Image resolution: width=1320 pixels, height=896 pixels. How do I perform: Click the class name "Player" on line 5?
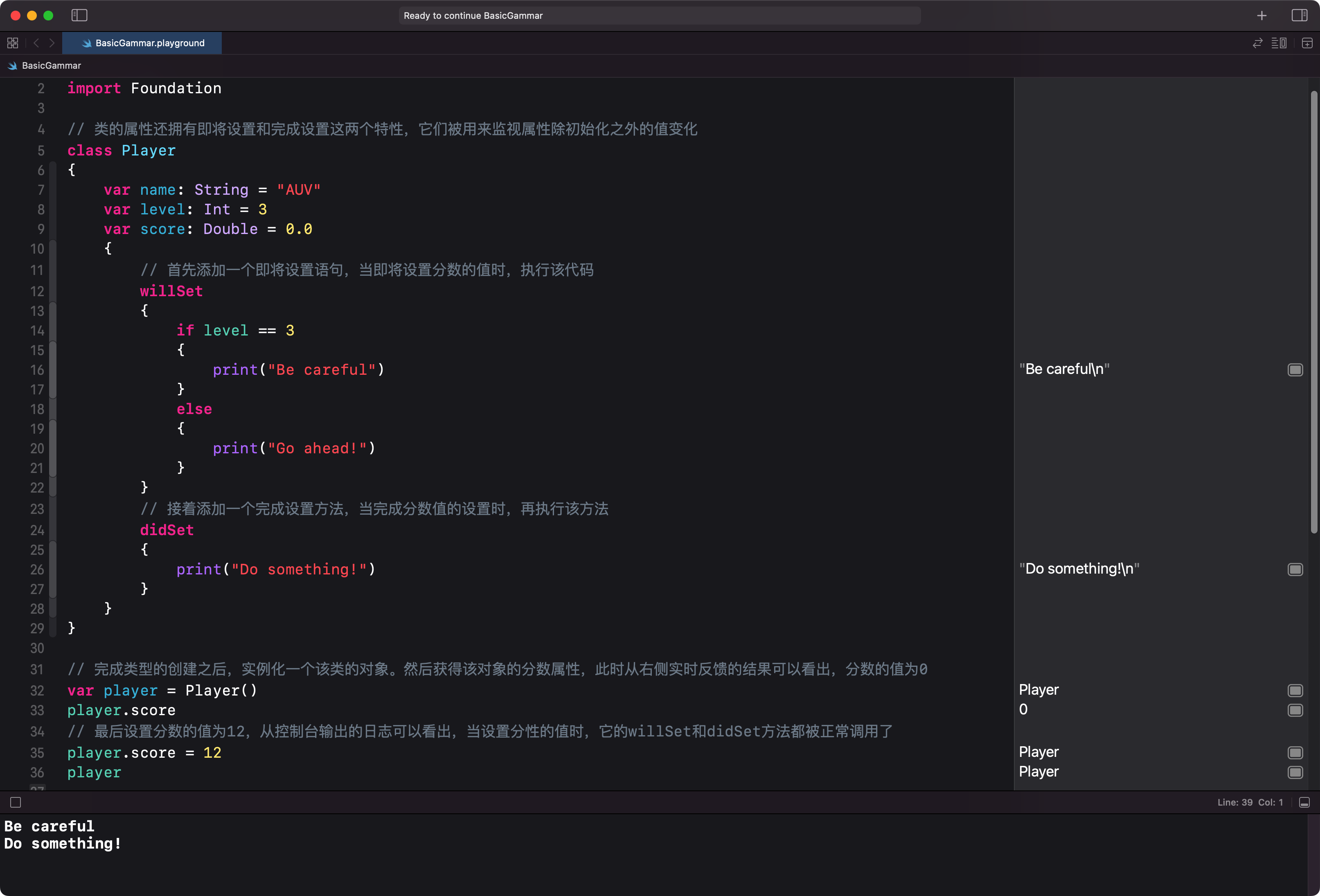click(148, 151)
